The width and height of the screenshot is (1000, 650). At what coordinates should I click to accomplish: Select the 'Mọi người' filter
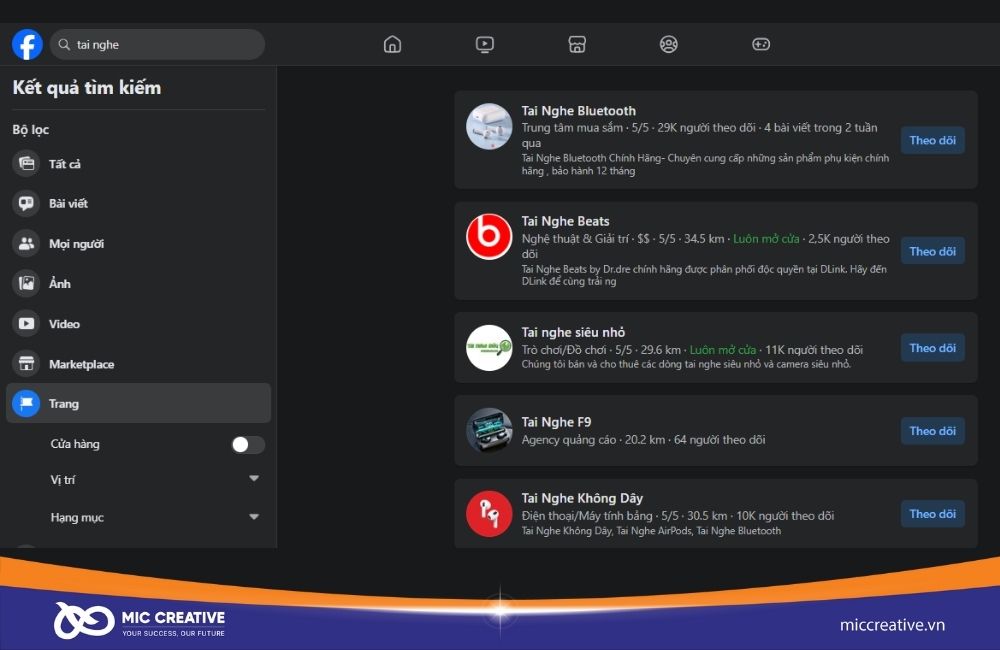tap(138, 244)
